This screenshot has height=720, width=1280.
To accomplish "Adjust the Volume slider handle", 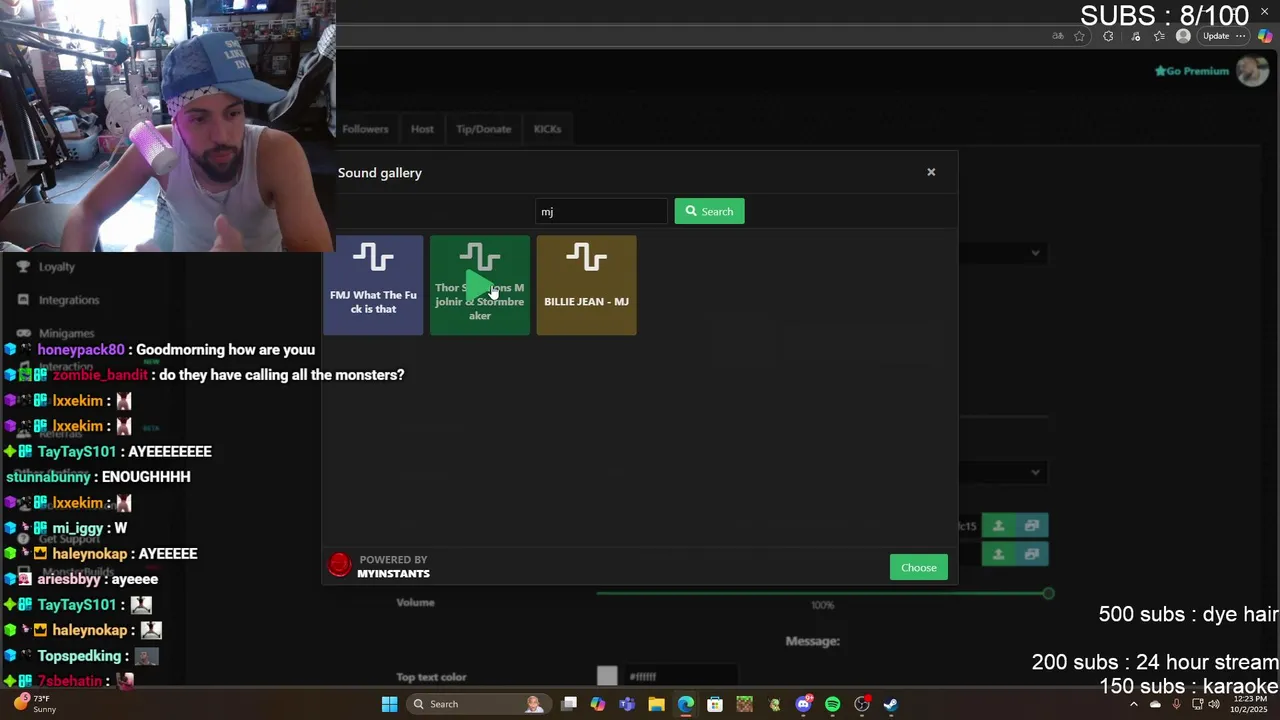I will pos(1047,593).
